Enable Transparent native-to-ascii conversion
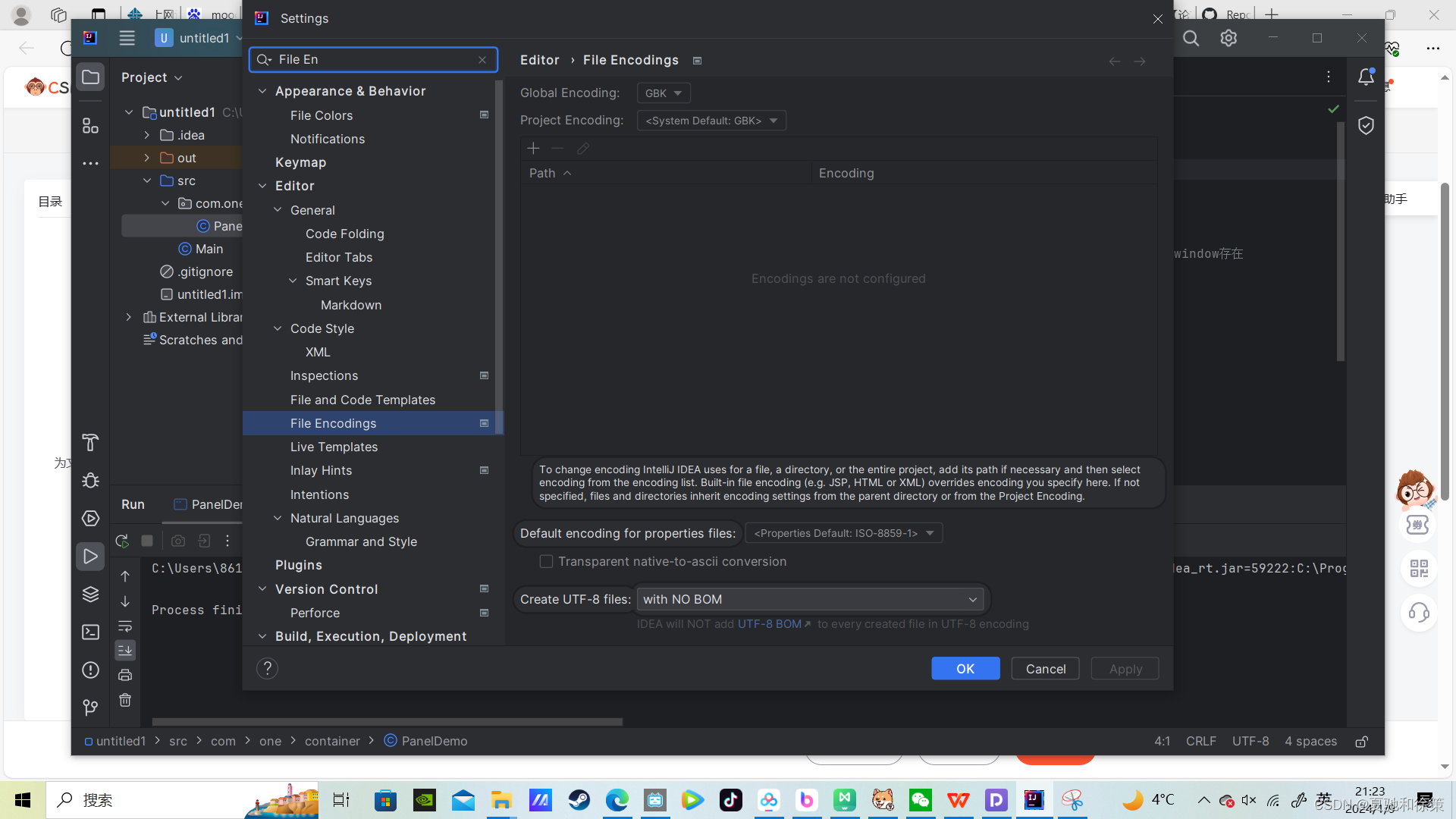 click(x=546, y=561)
